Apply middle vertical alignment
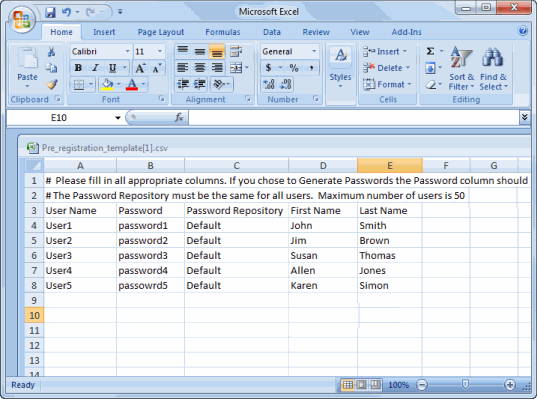The height and width of the screenshot is (399, 537). (200, 51)
